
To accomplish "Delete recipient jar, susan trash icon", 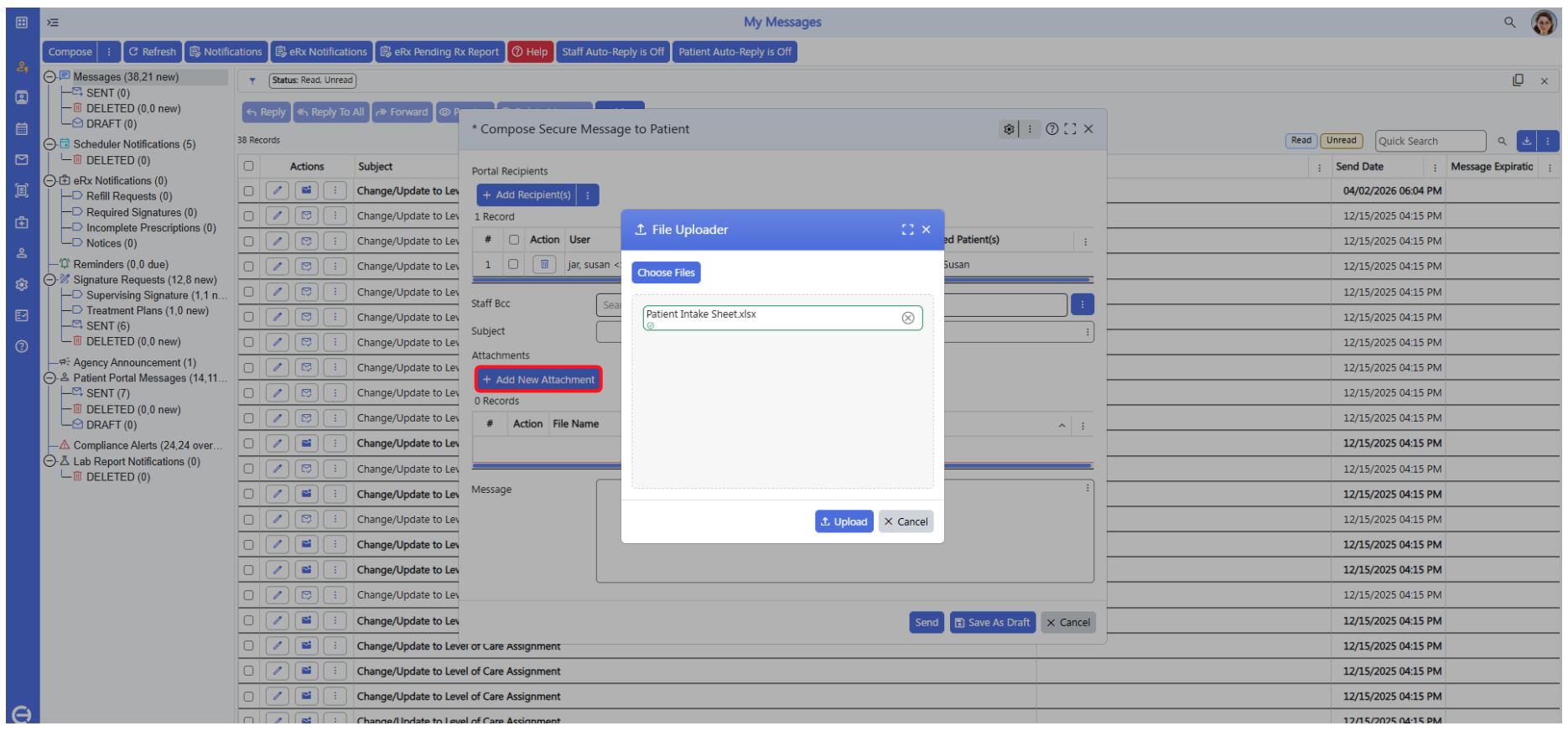I will pos(544,265).
